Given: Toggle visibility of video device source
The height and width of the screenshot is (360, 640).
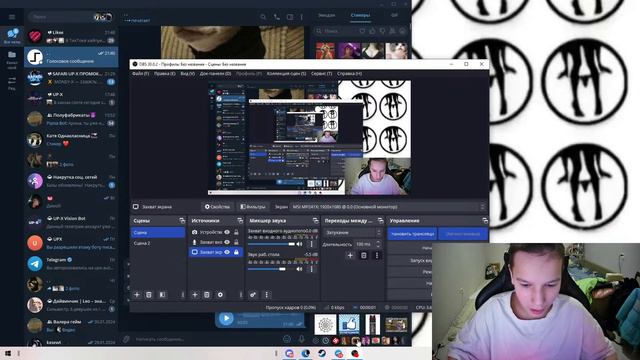Looking at the screenshot, I should [x=227, y=232].
